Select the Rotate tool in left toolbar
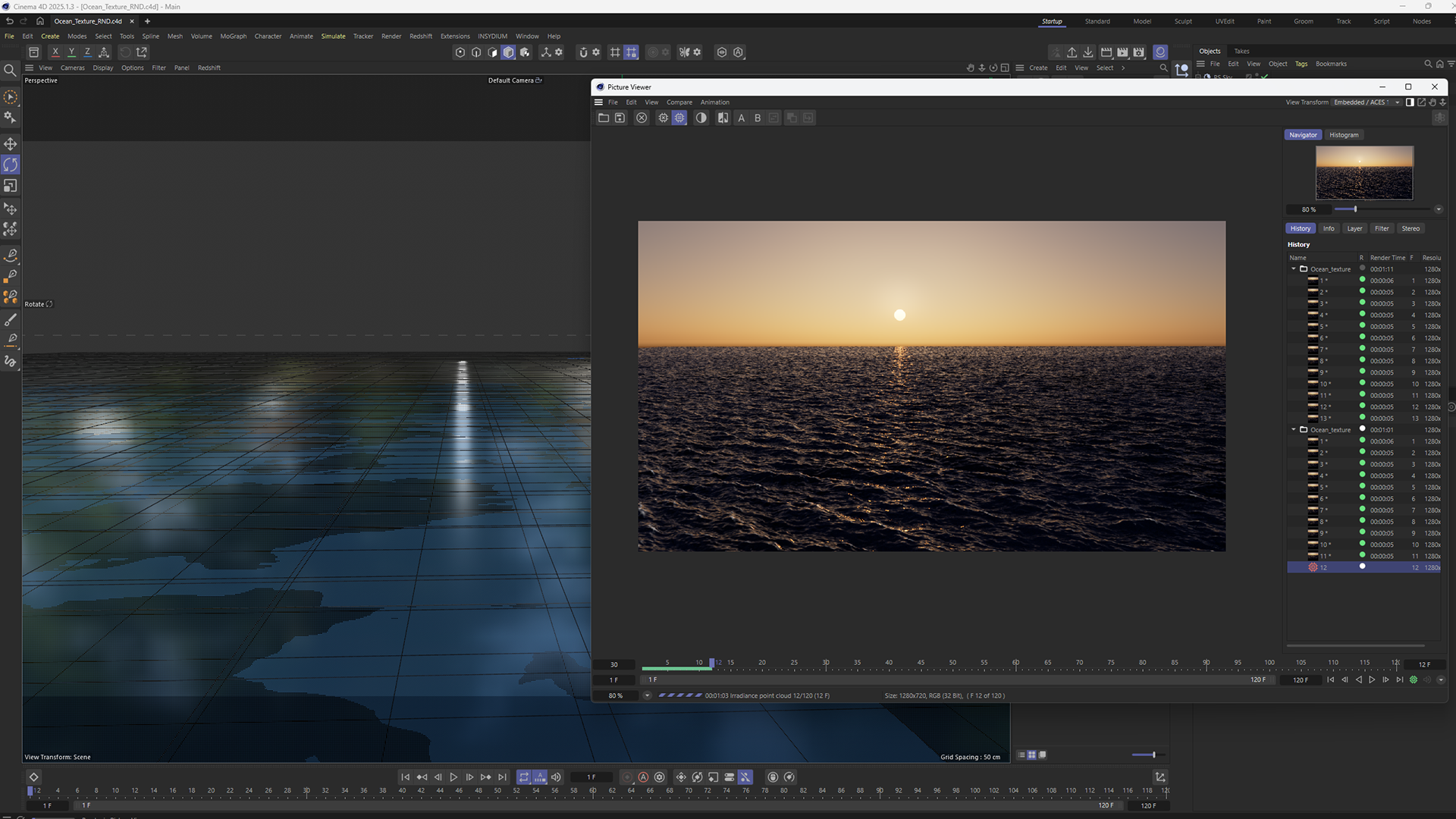Image resolution: width=1456 pixels, height=819 pixels. [x=11, y=165]
